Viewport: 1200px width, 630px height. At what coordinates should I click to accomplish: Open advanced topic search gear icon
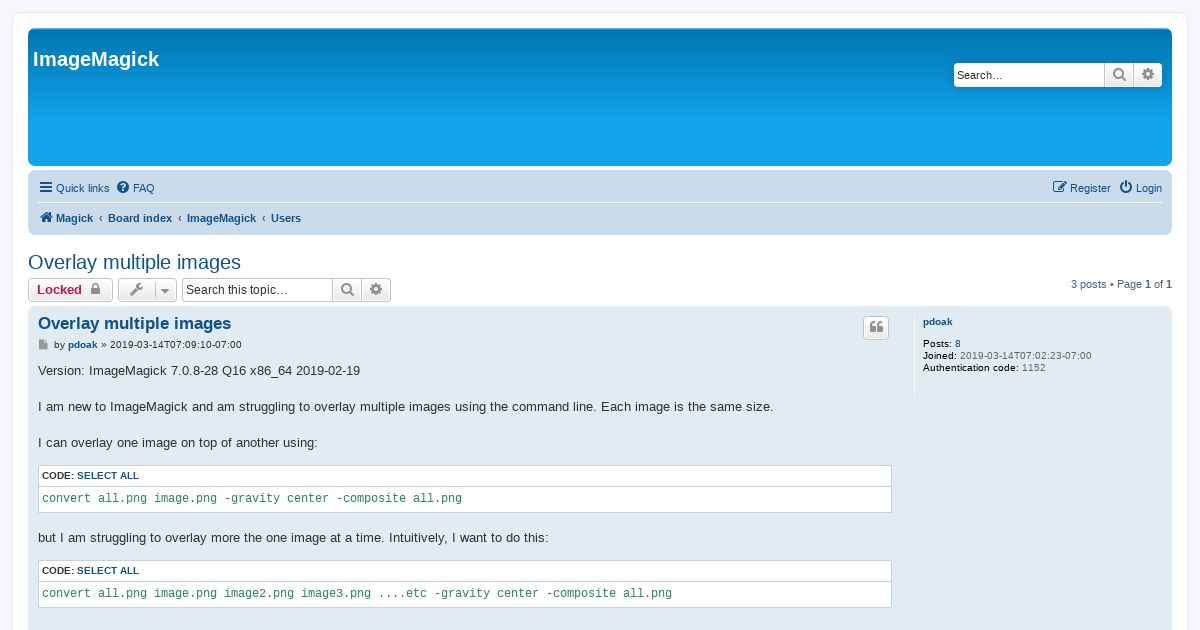pos(376,290)
